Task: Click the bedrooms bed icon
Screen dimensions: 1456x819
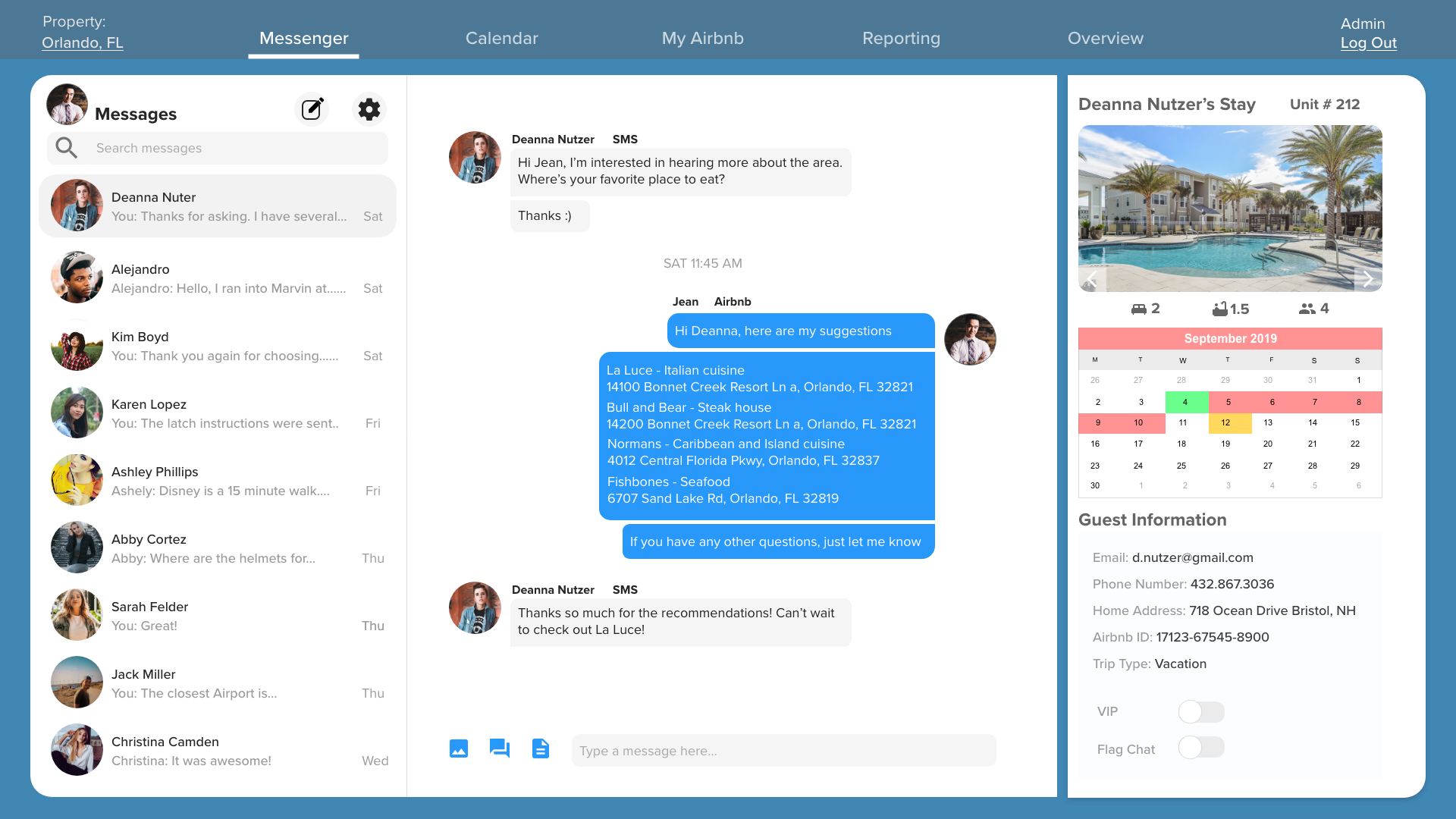Action: point(1139,309)
